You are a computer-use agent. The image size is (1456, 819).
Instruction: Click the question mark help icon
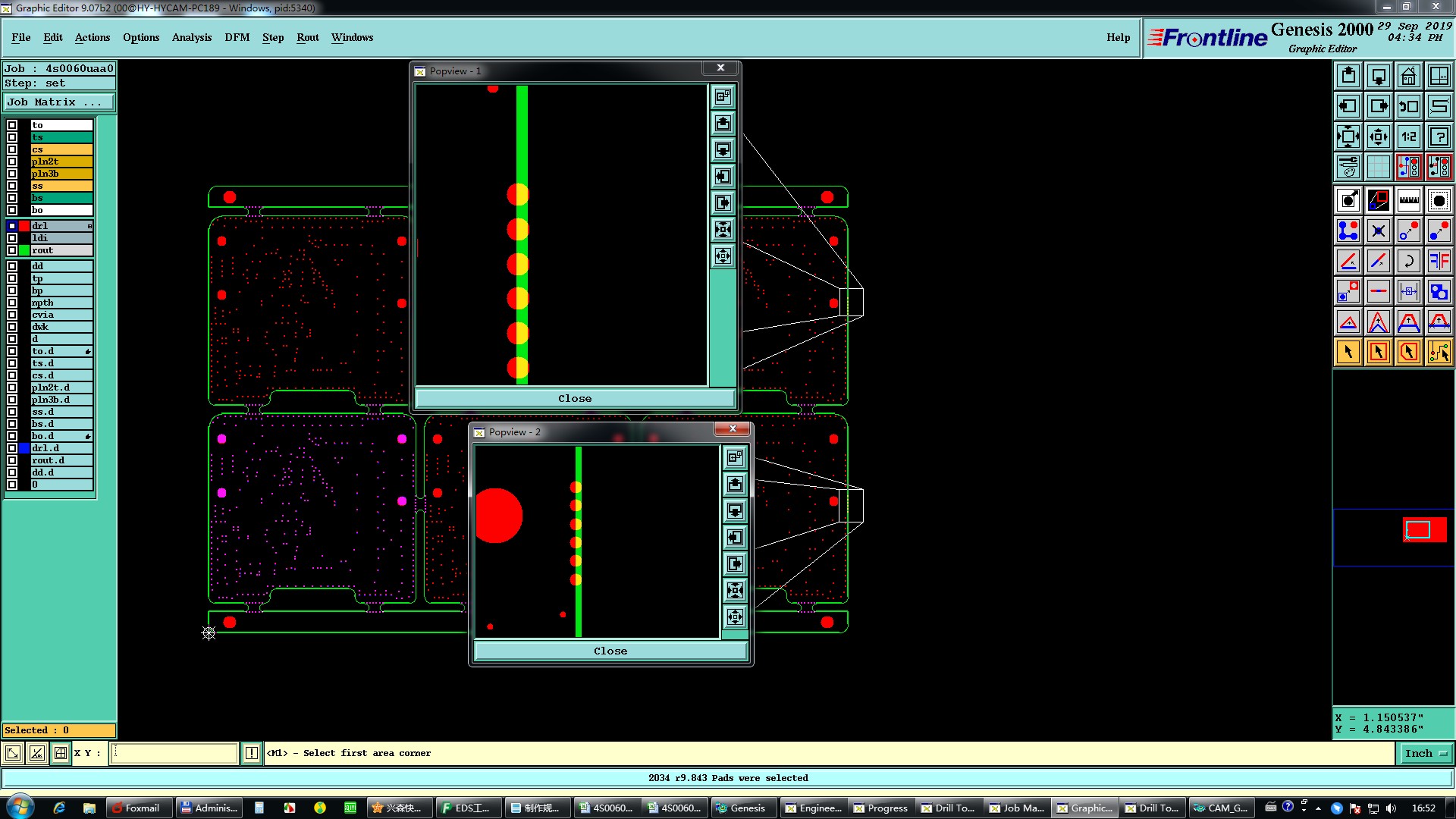pos(1439,136)
